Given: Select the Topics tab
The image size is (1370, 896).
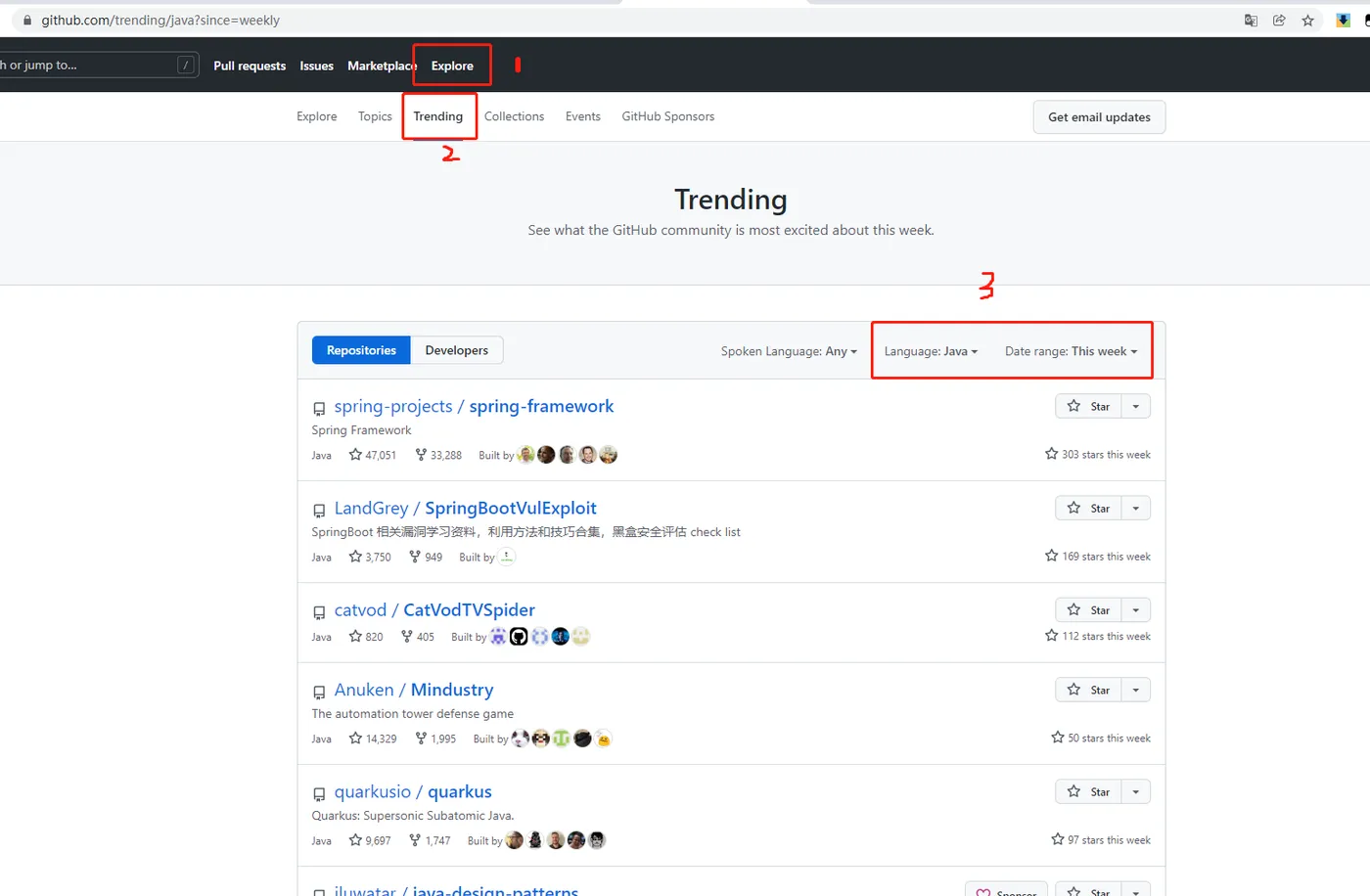Looking at the screenshot, I should click(x=375, y=116).
